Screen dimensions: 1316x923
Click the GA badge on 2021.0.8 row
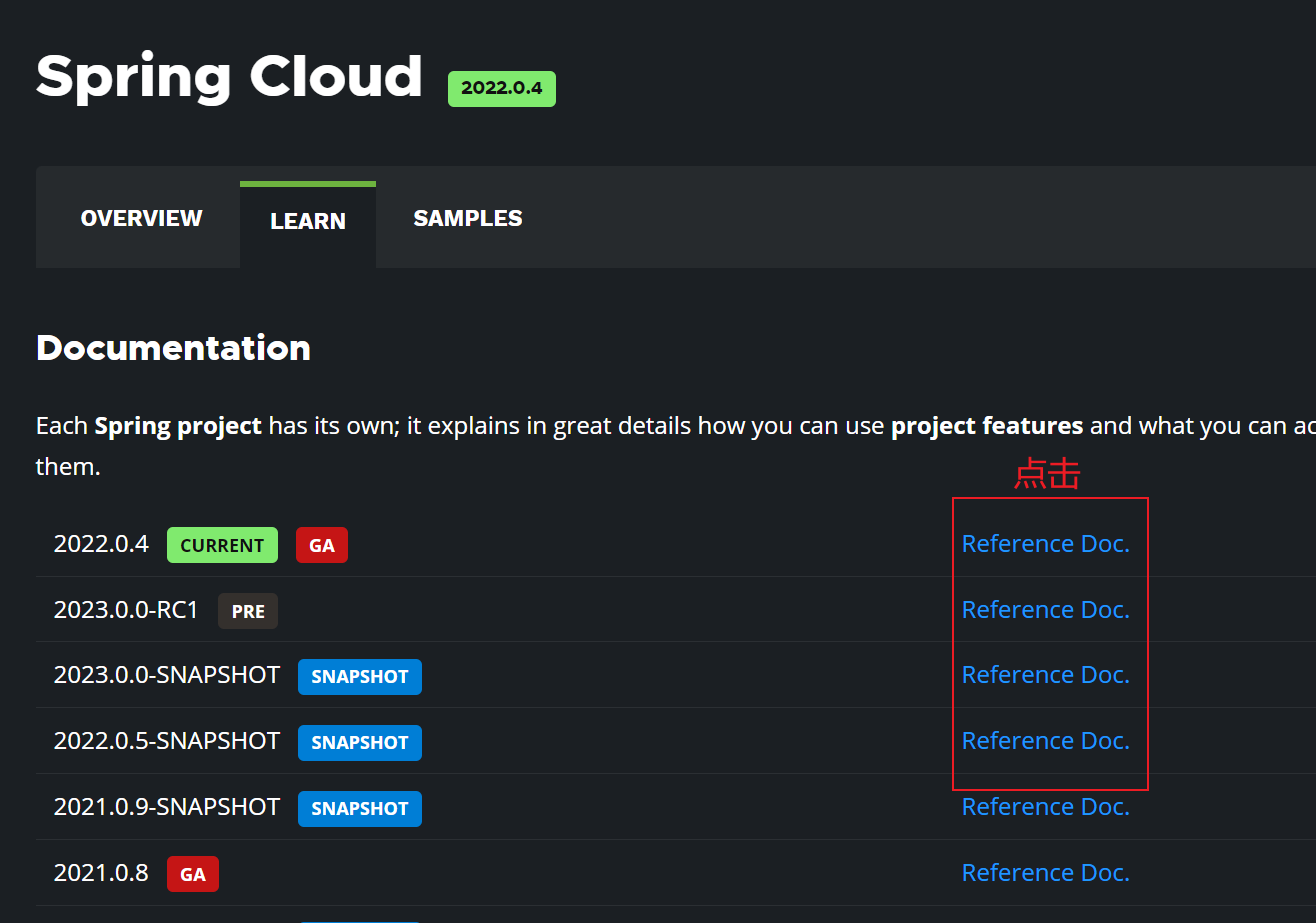(193, 874)
